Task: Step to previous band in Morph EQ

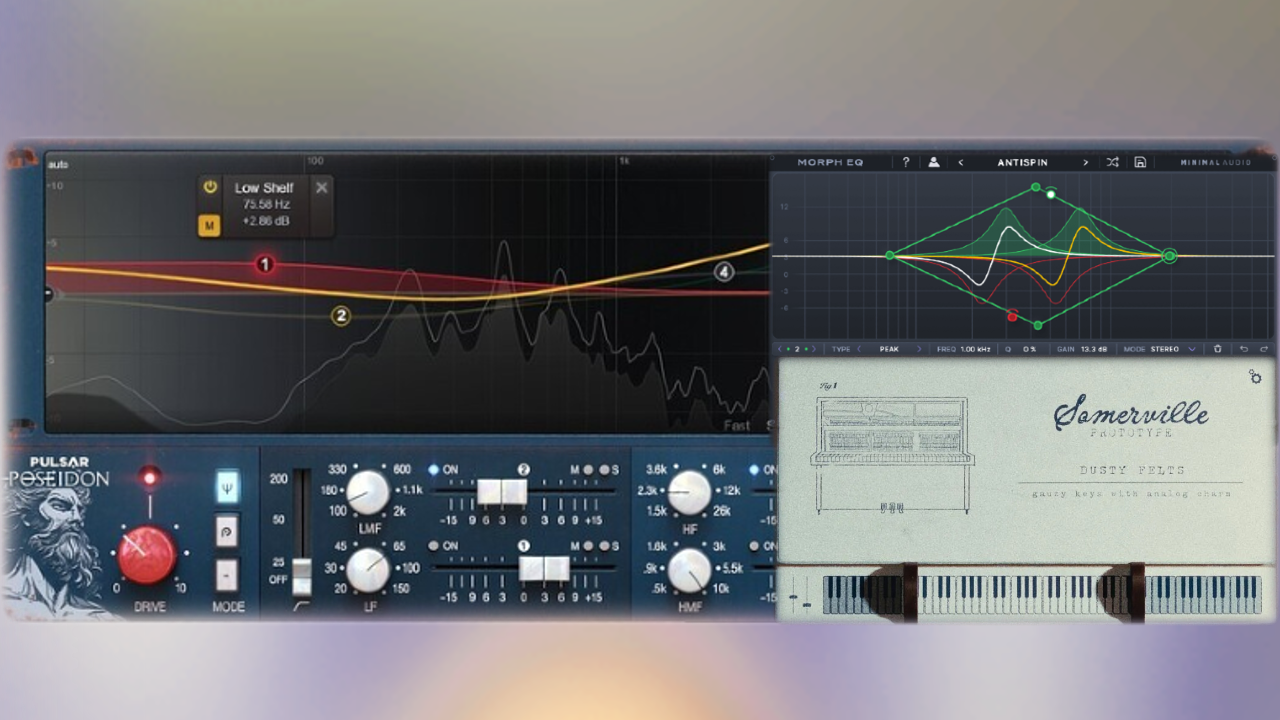Action: pyautogui.click(x=780, y=349)
